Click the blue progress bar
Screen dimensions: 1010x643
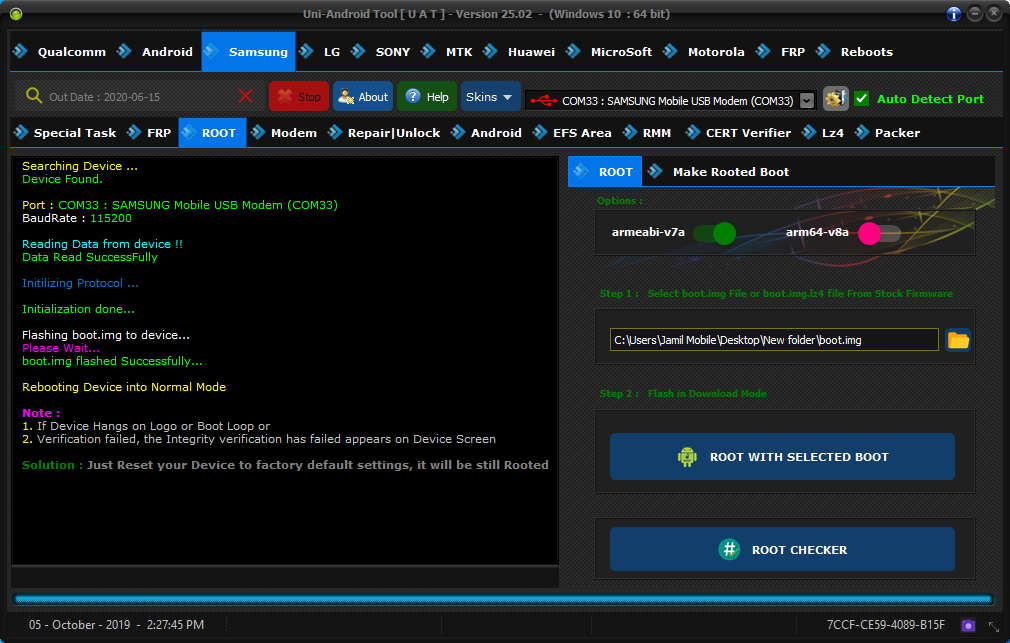coord(503,599)
